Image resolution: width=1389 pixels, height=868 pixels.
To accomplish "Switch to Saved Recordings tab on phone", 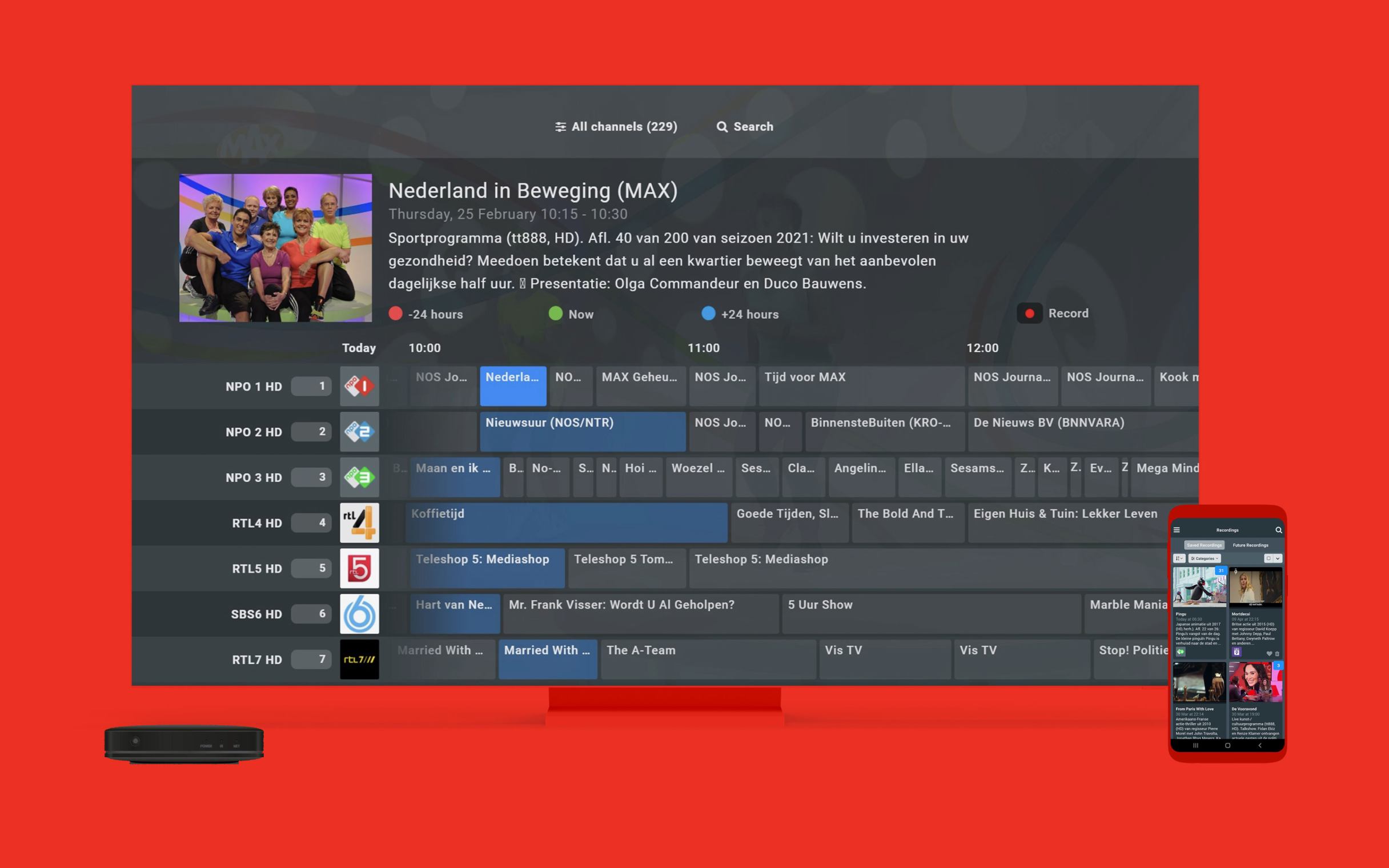I will tap(1204, 545).
